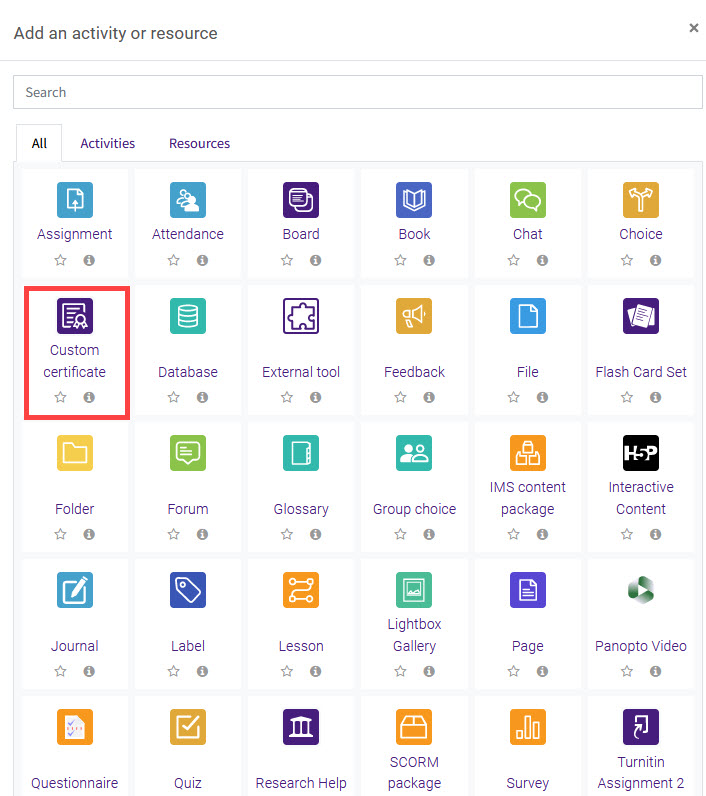
Task: Select the Turnitin Assignment 2 icon
Action: point(641,727)
